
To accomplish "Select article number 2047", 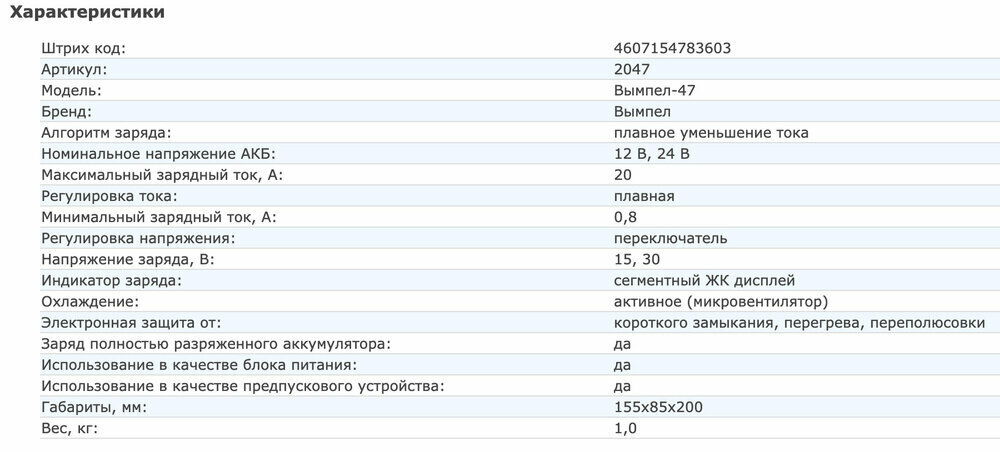I will click(631, 69).
